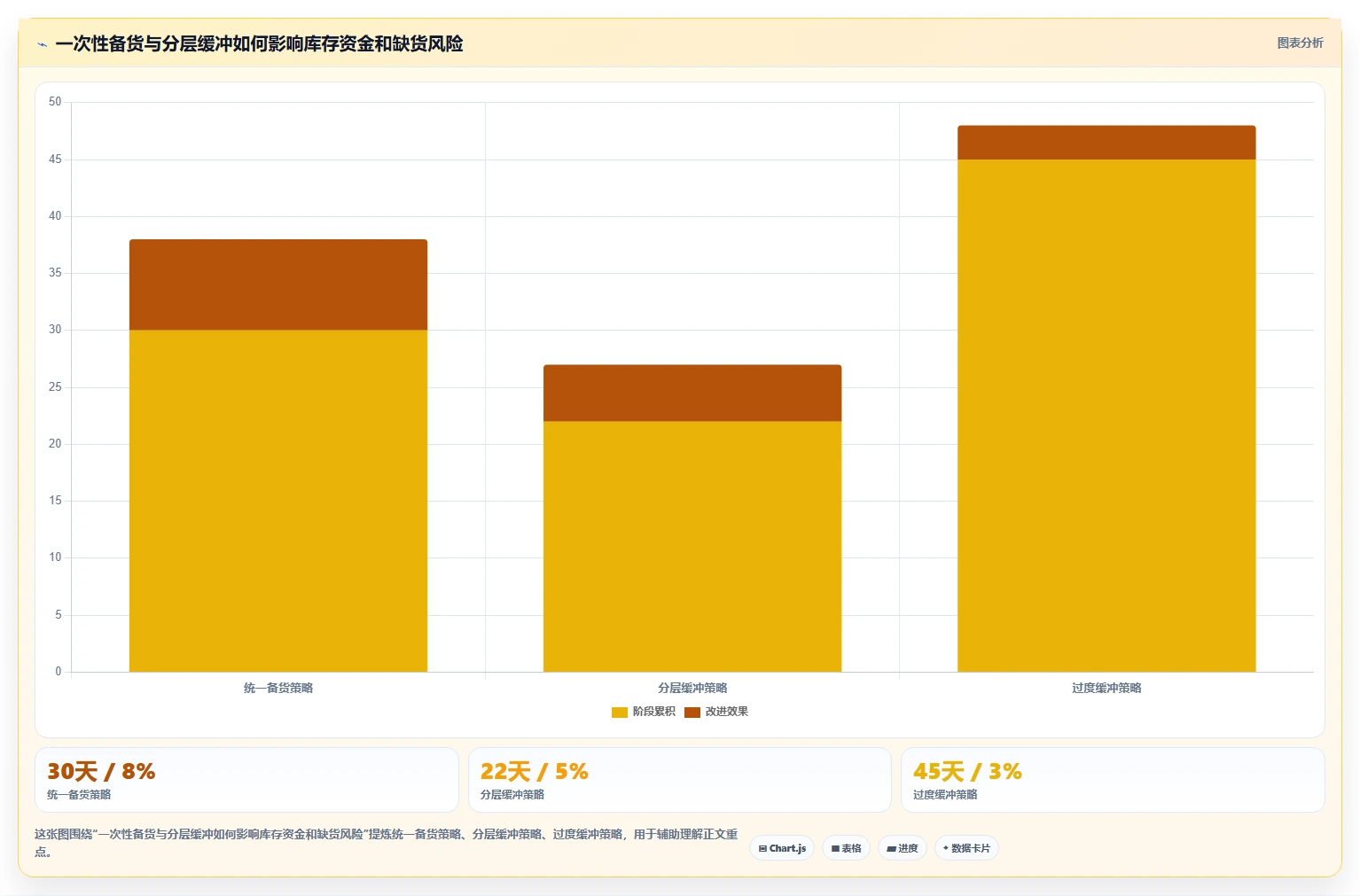The height and width of the screenshot is (896, 1360).
Task: Click the lightning icon beside the chart title
Action: (42, 44)
